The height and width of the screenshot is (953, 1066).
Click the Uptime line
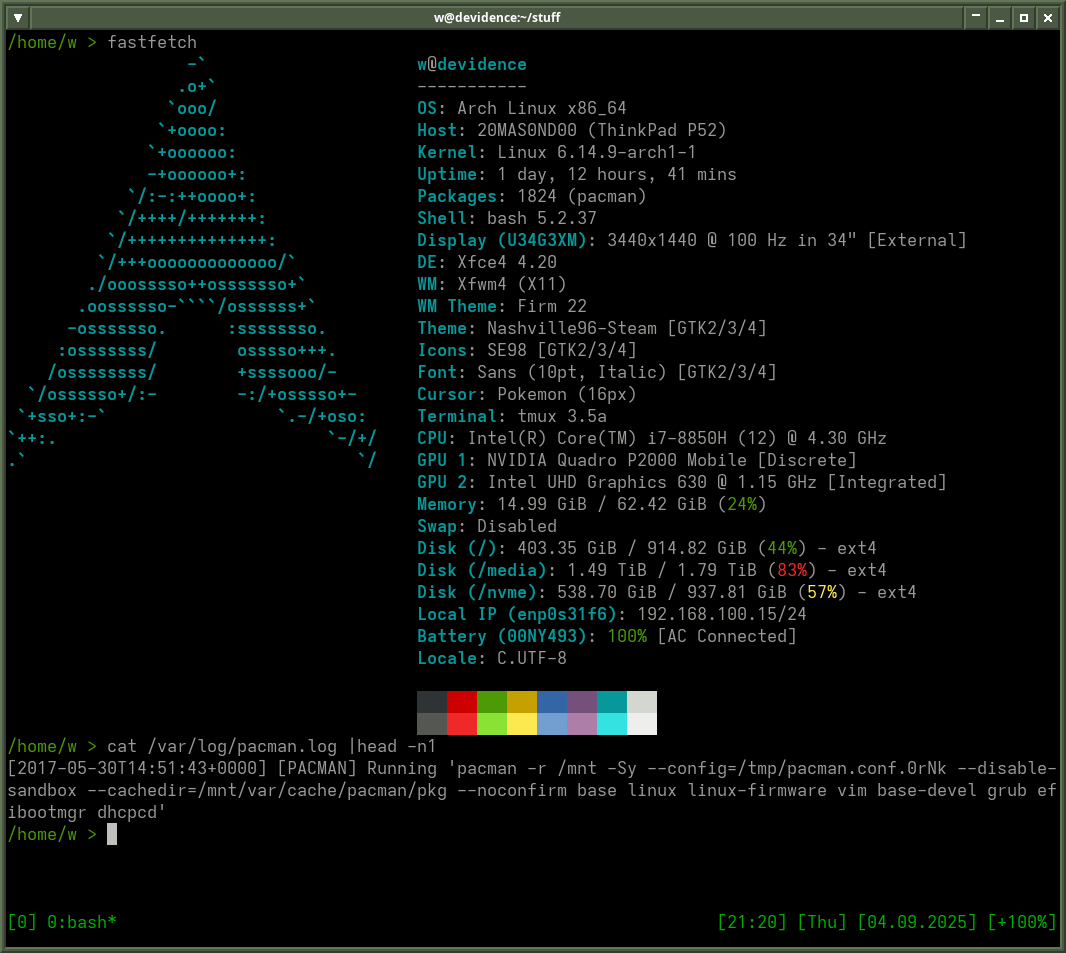click(577, 174)
